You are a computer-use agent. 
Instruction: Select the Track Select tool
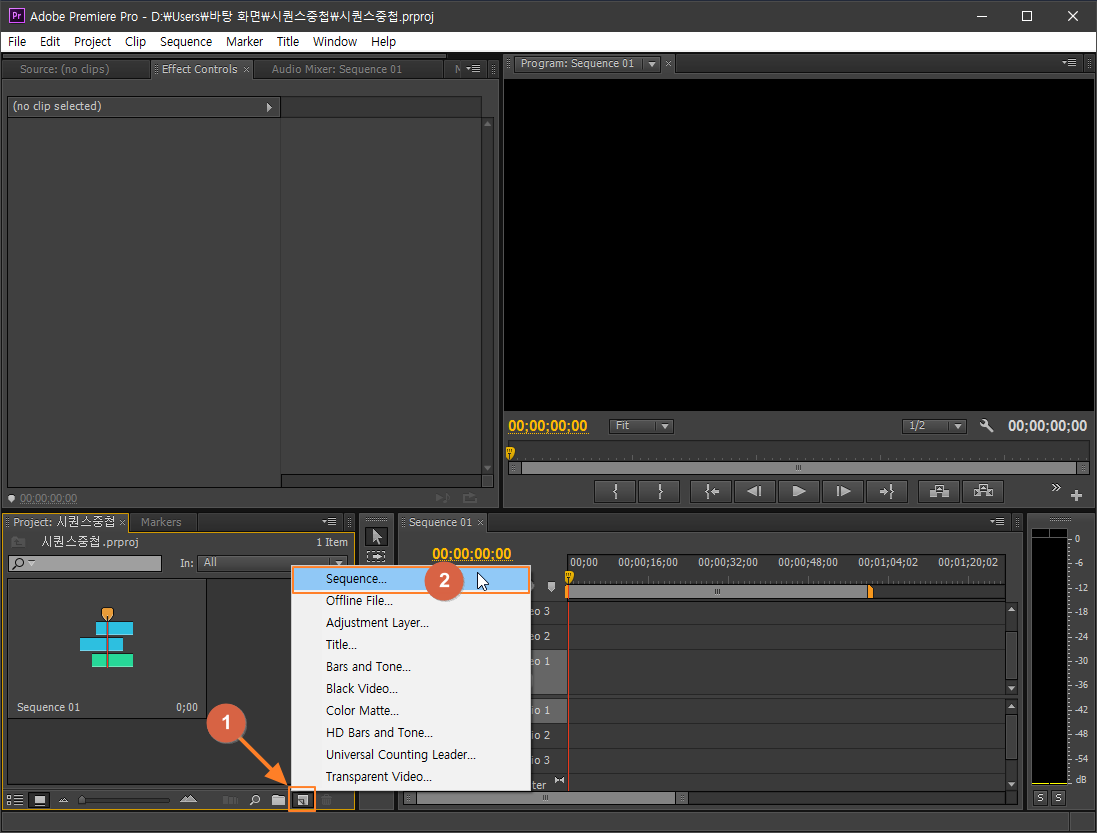pyautogui.click(x=376, y=557)
